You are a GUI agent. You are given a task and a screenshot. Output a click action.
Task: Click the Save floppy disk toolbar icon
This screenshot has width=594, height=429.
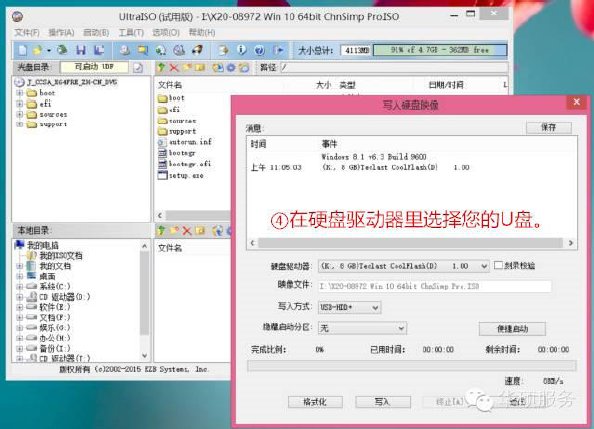pos(81,50)
